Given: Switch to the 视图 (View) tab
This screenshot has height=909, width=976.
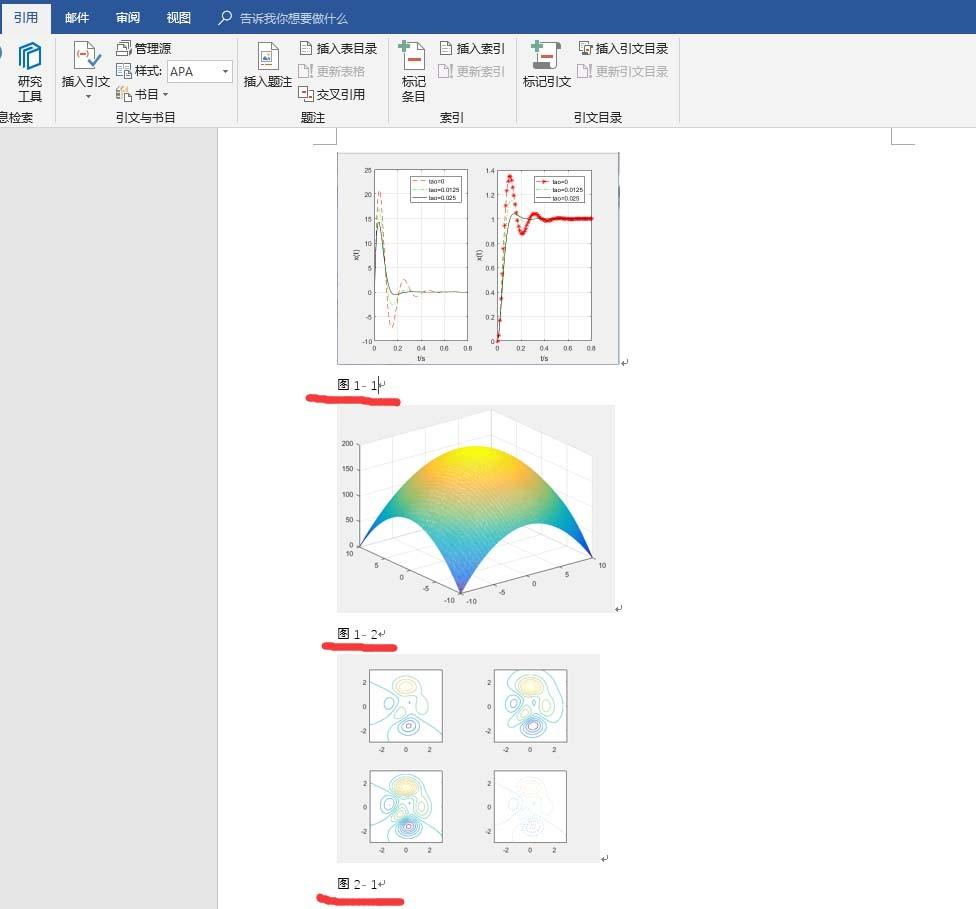Looking at the screenshot, I should pos(178,17).
